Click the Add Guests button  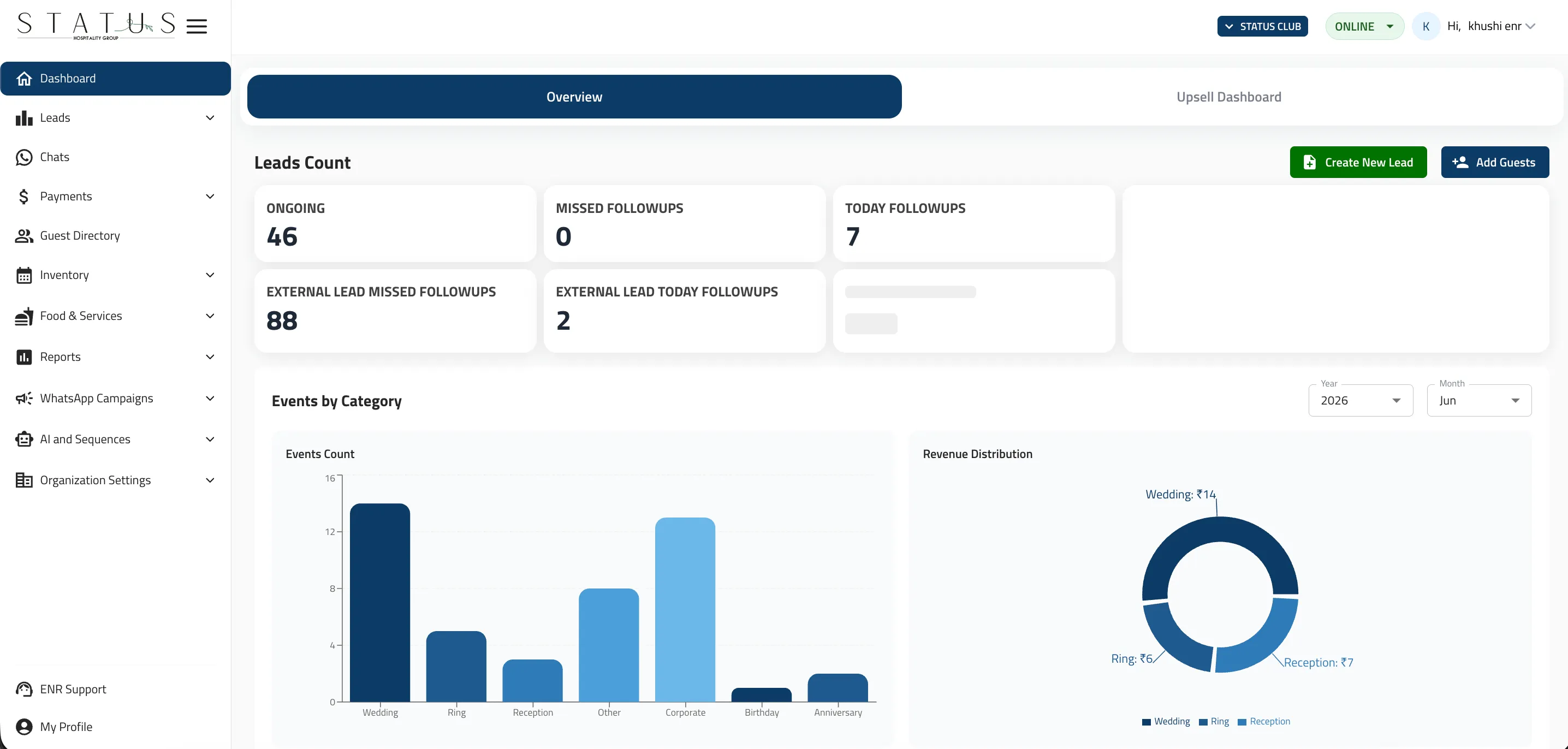pyautogui.click(x=1495, y=162)
